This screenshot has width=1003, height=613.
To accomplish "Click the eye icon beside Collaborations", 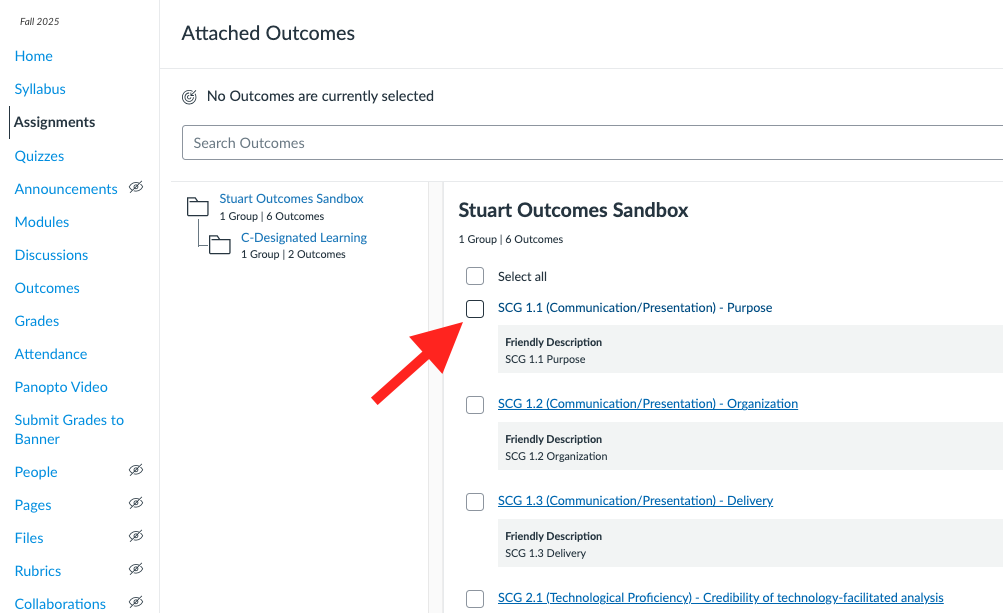I will [136, 600].
